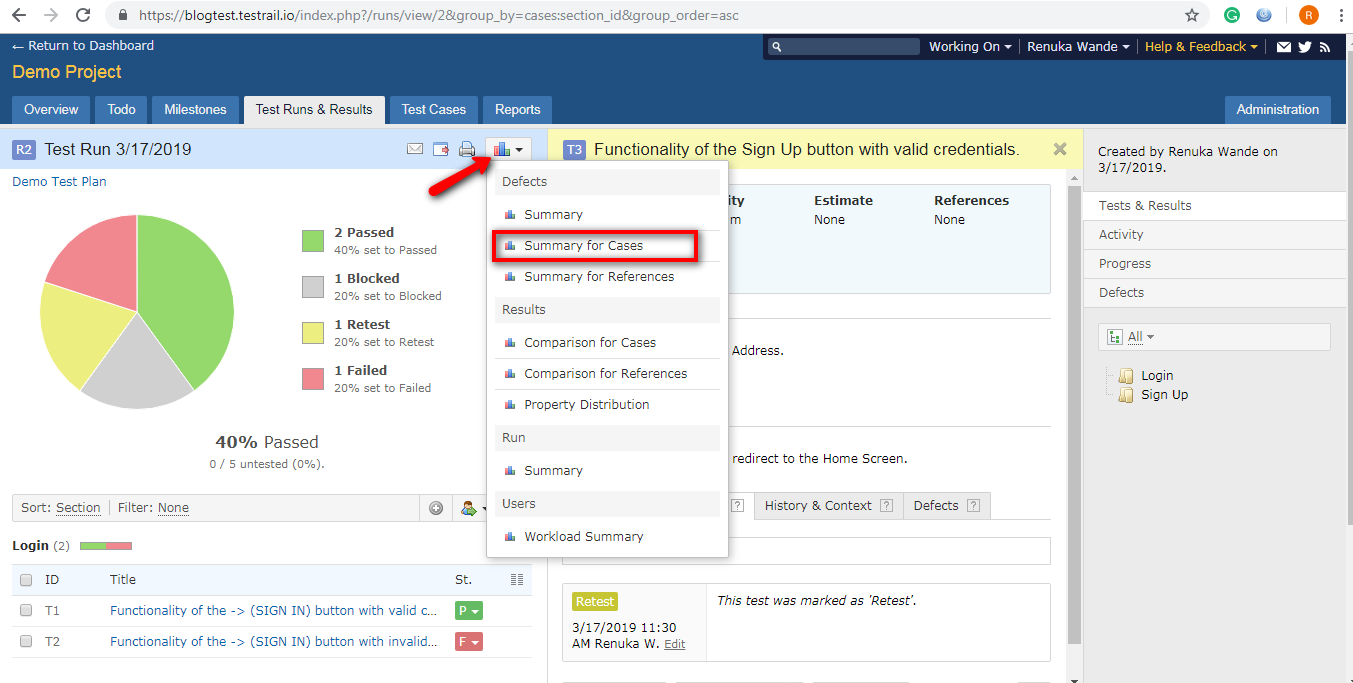
Task: Tick the checkbox next to test T1
Action: pyautogui.click(x=25, y=609)
